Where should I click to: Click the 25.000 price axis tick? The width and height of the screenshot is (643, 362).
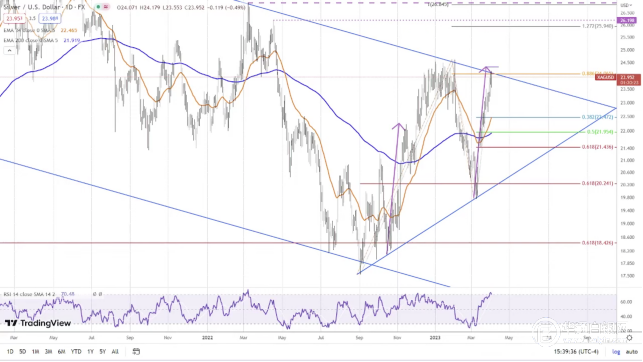tap(627, 50)
